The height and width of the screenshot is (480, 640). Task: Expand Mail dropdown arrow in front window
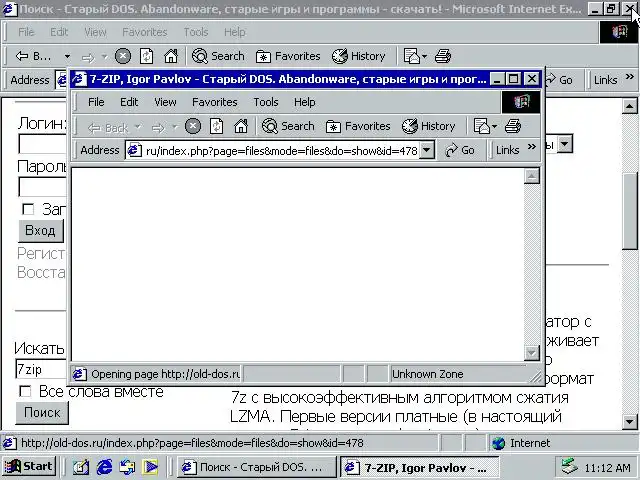[x=494, y=127]
